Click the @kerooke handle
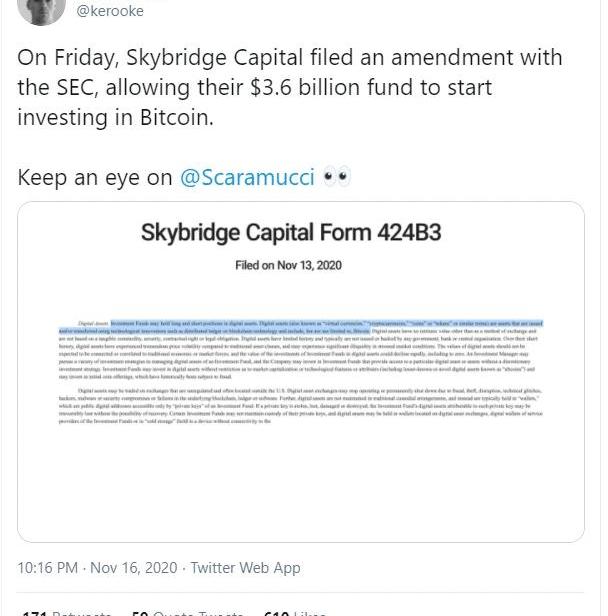The image size is (608, 616). [x=110, y=11]
